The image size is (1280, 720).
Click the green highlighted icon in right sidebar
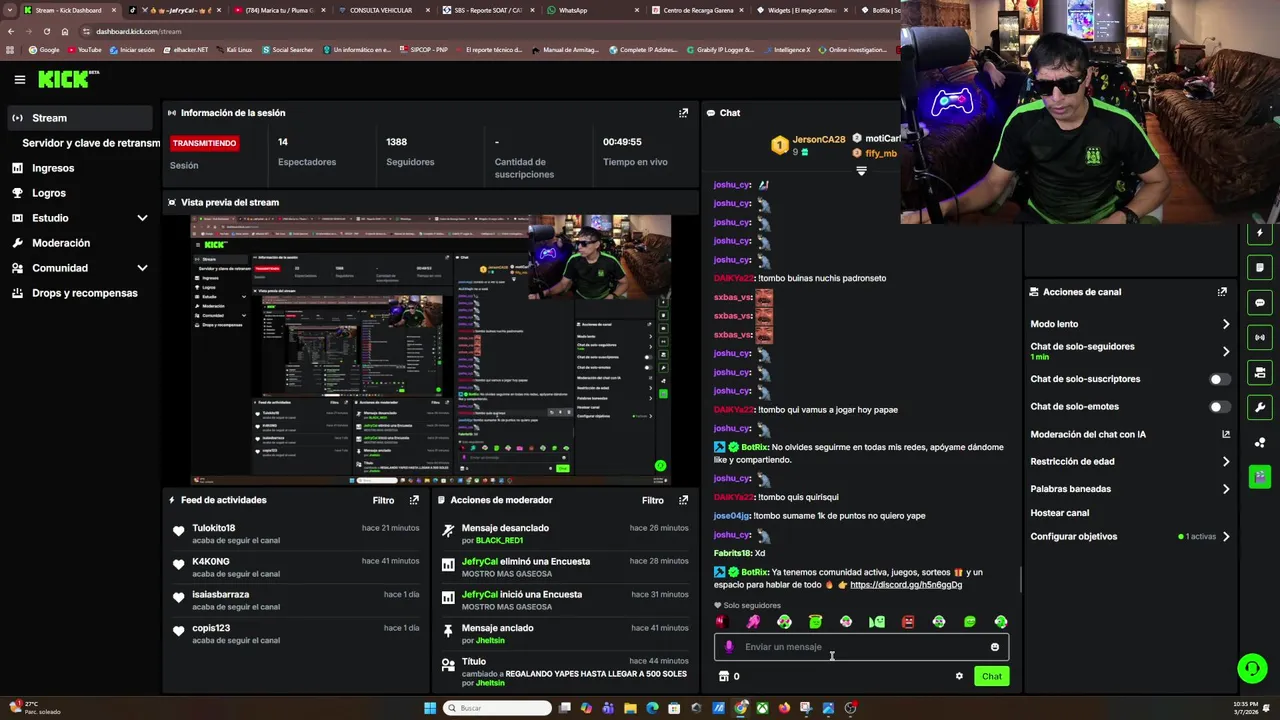[x=1260, y=476]
